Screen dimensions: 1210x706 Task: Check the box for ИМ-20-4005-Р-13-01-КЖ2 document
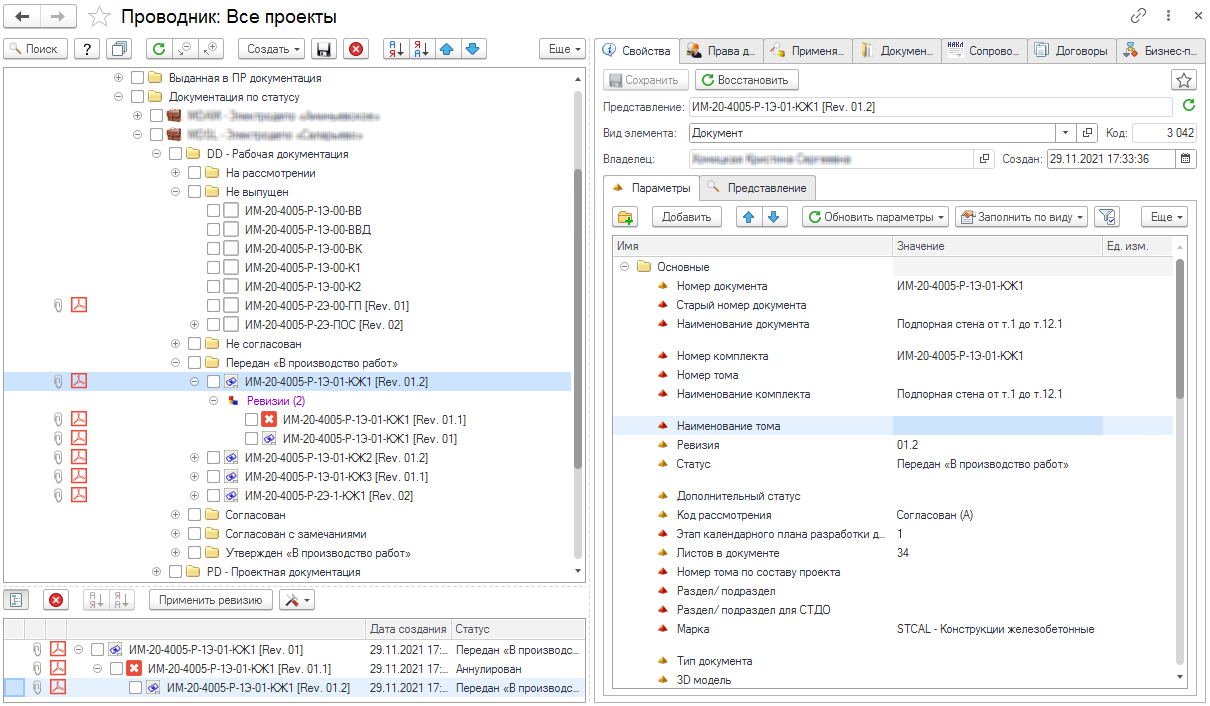tap(213, 457)
